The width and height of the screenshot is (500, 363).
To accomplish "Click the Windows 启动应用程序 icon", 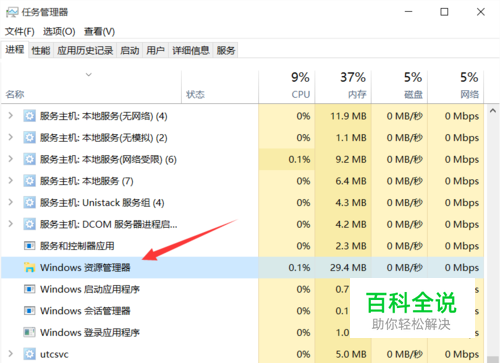I will pyautogui.click(x=29, y=289).
